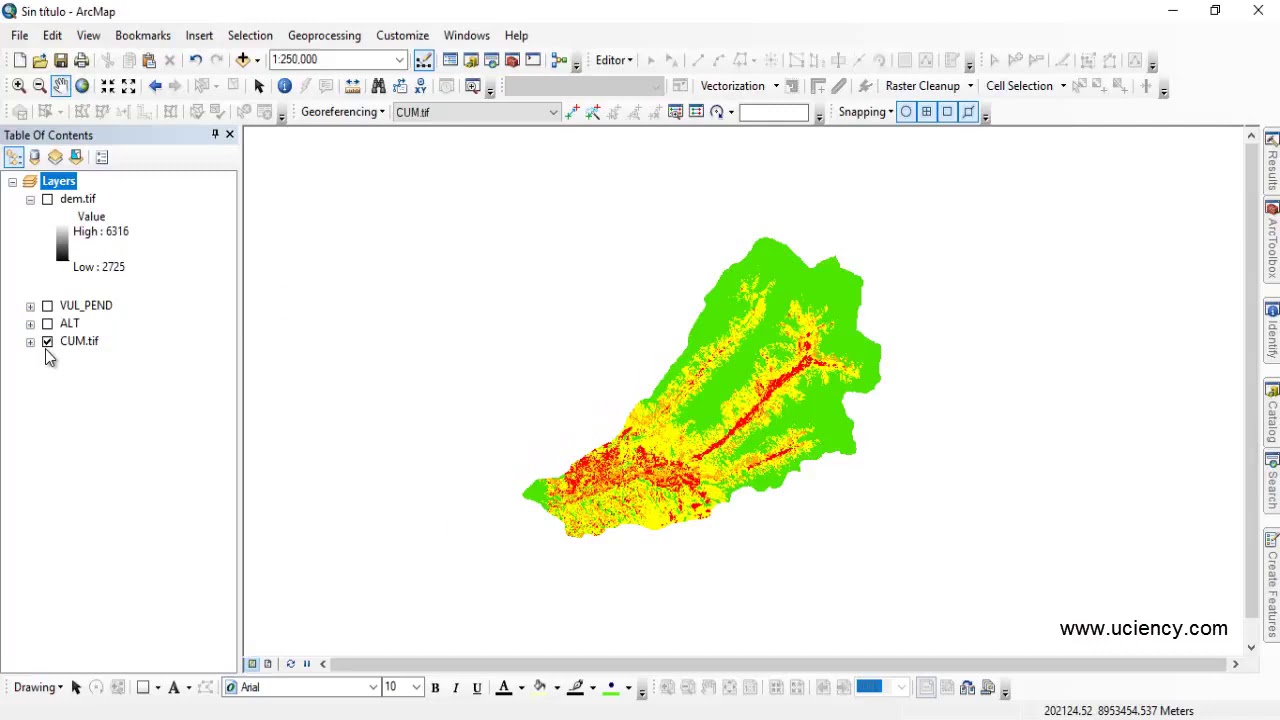The image size is (1280, 720).
Task: Open the CUM.tif georeferencing layer combo box
Action: (x=476, y=112)
